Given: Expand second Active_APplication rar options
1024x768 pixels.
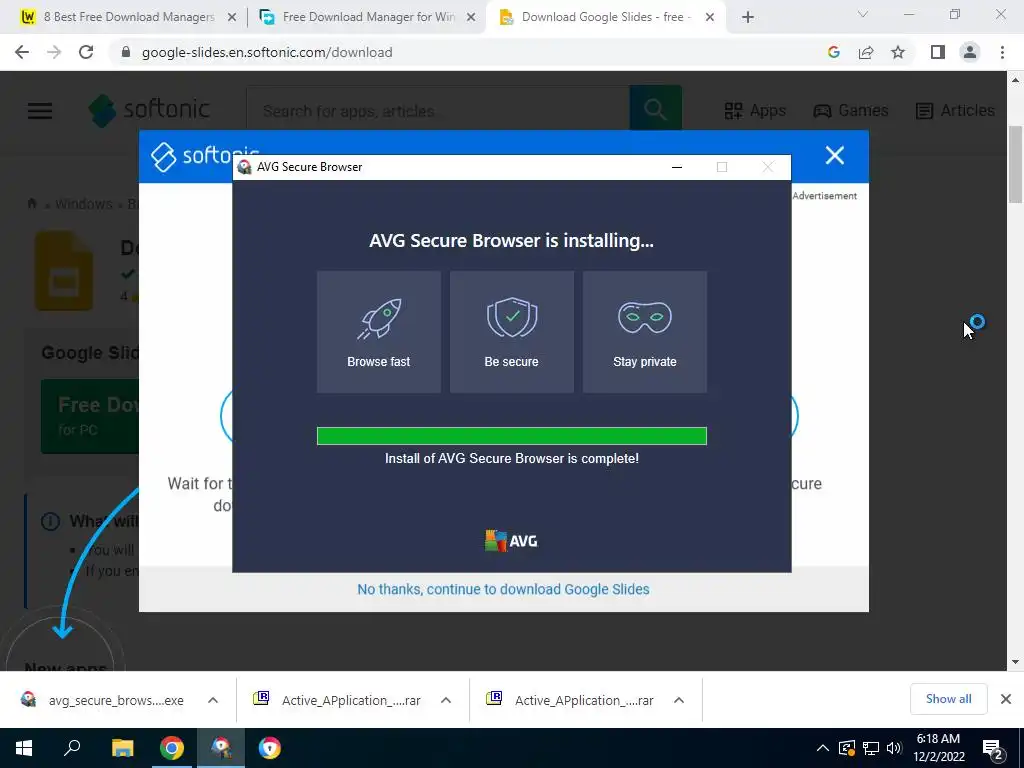Looking at the screenshot, I should pyautogui.click(x=679, y=700).
